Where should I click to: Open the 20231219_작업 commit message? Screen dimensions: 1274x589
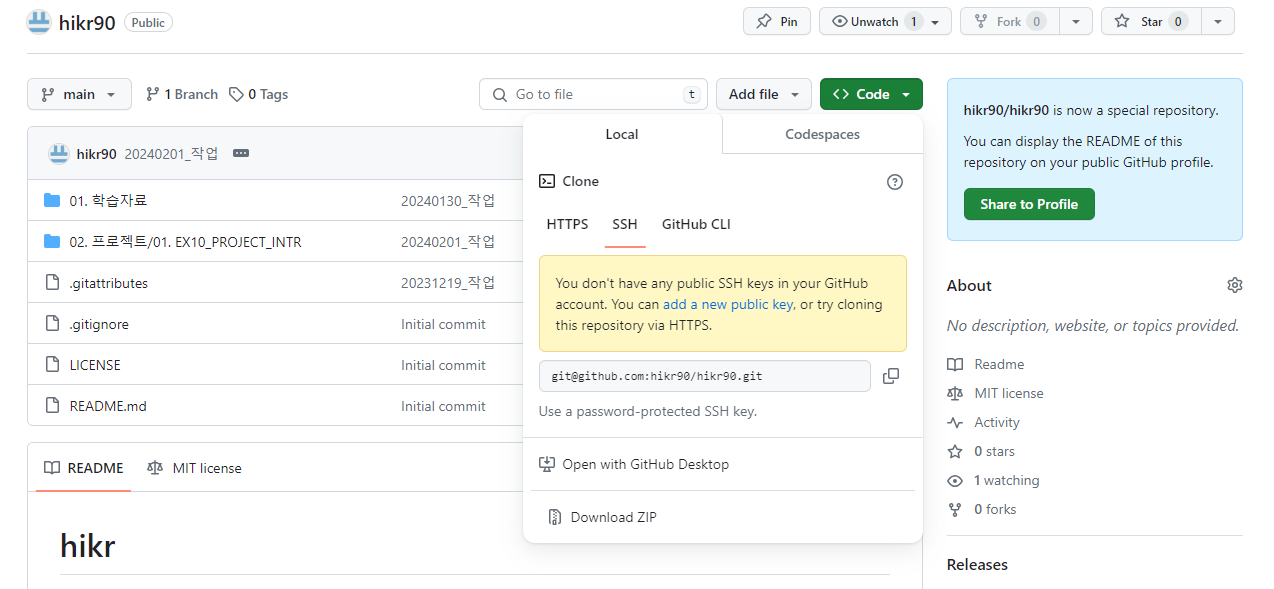point(448,283)
